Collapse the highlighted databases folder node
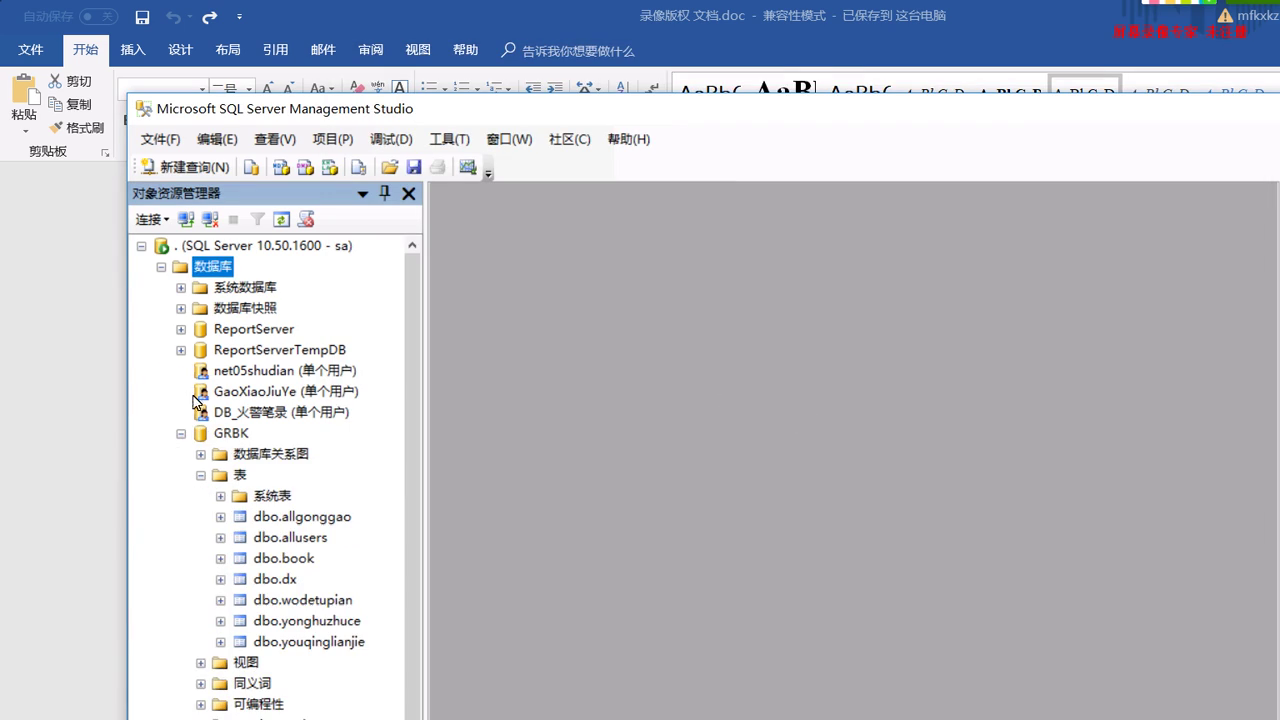Image resolution: width=1280 pixels, height=720 pixels. point(161,267)
